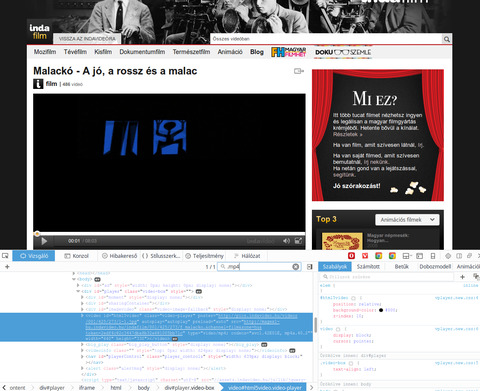Collapse the body element tree node
Image resolution: width=480 pixels, height=391 pixels.
[x=74, y=279]
